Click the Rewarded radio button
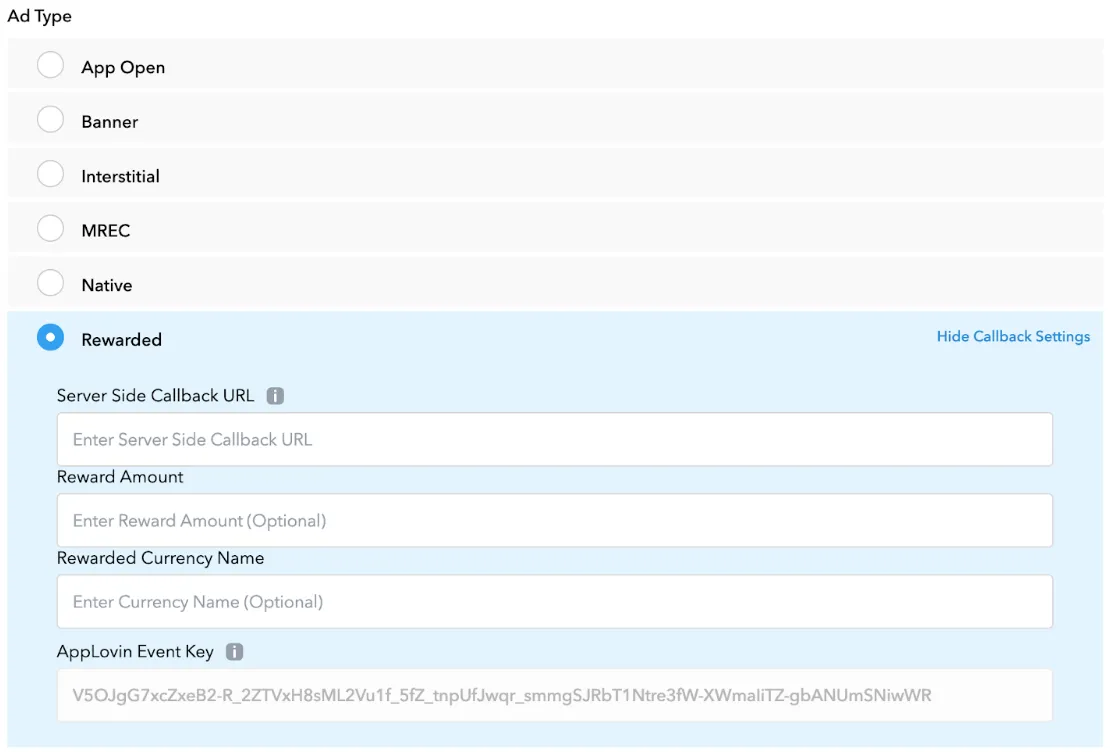This screenshot has width=1110, height=755. click(x=51, y=337)
